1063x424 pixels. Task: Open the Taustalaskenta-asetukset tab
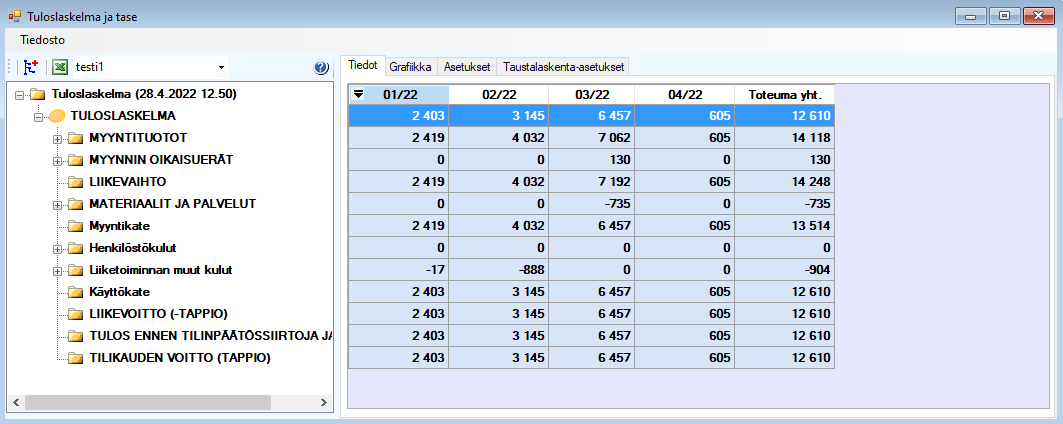pyautogui.click(x=563, y=67)
